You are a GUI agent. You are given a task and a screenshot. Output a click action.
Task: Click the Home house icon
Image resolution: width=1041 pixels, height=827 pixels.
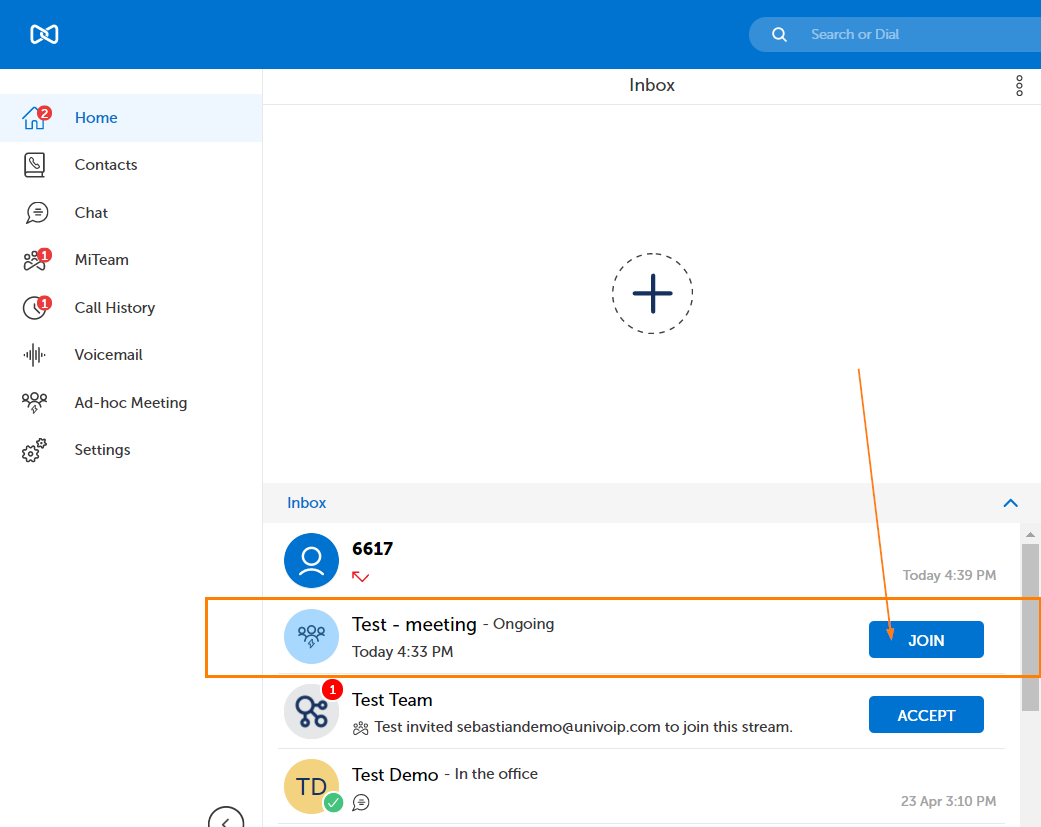35,118
